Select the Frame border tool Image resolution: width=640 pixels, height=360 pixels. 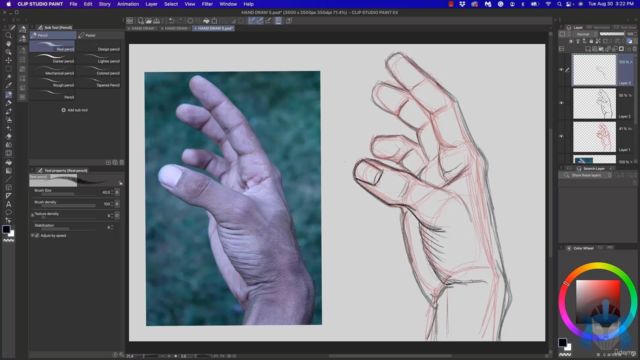click(x=8, y=187)
